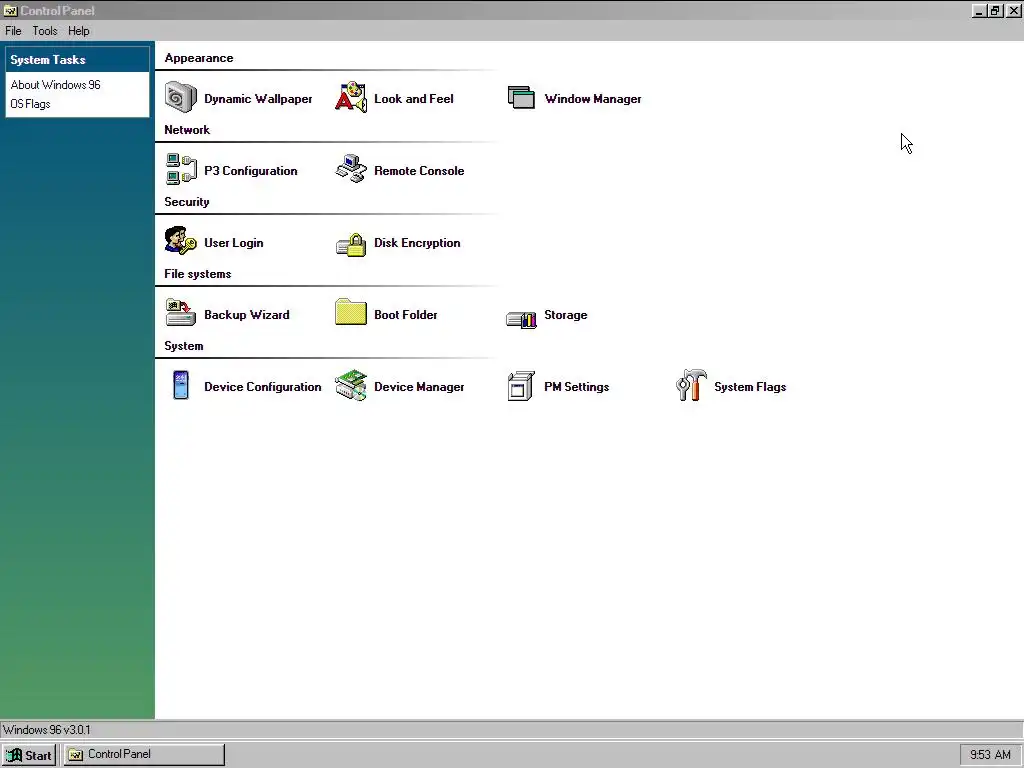This screenshot has width=1024, height=768.
Task: Open the Help menu
Action: (x=78, y=31)
